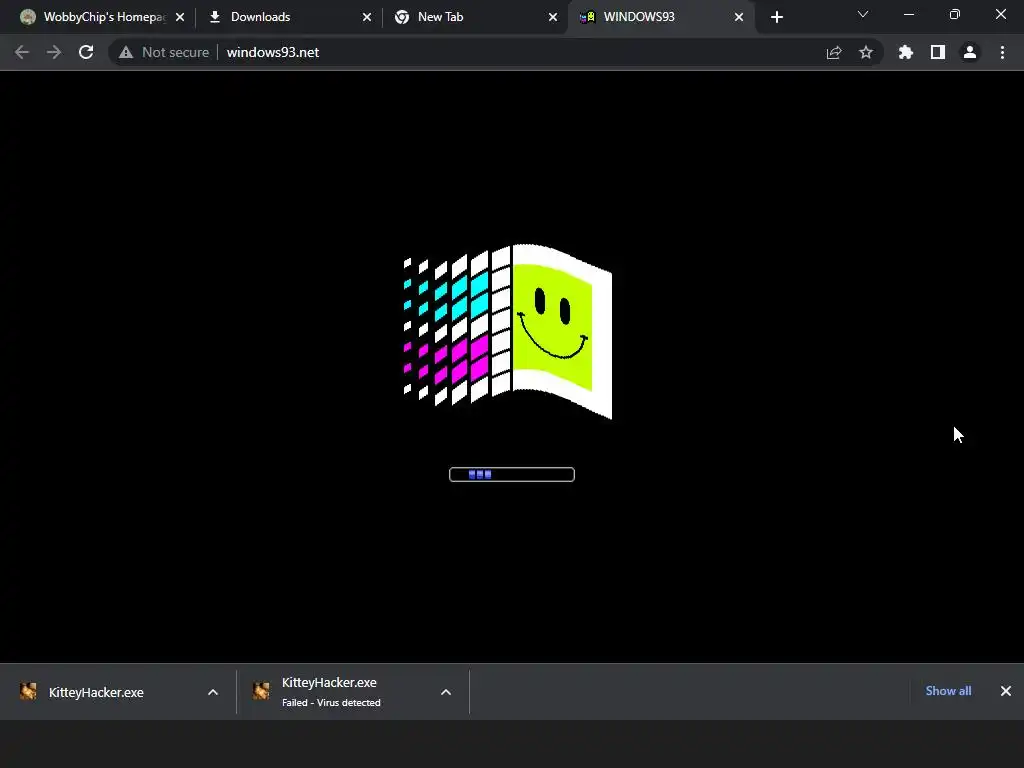Viewport: 1024px width, 768px height.
Task: Switch to the Downloads tab
Action: [x=288, y=17]
